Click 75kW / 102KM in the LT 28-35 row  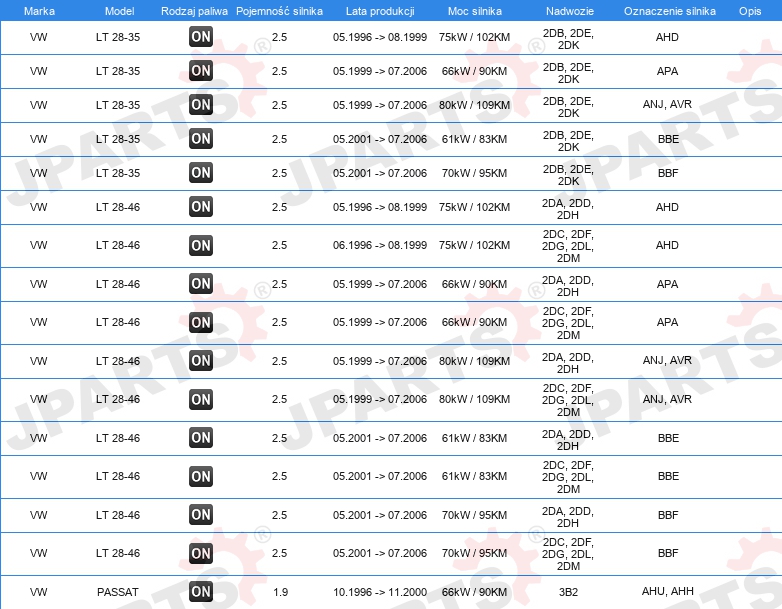pyautogui.click(x=474, y=37)
